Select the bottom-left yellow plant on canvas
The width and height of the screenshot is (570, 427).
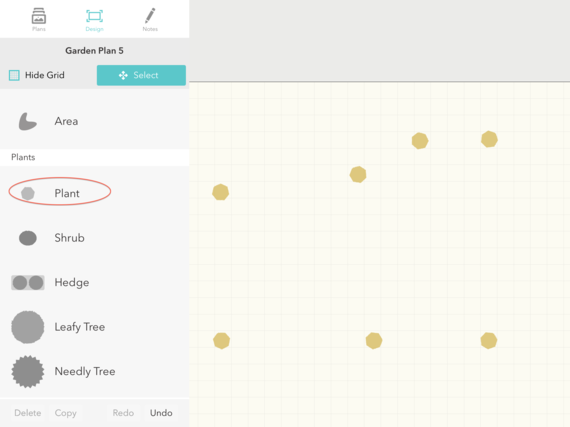pyautogui.click(x=221, y=341)
